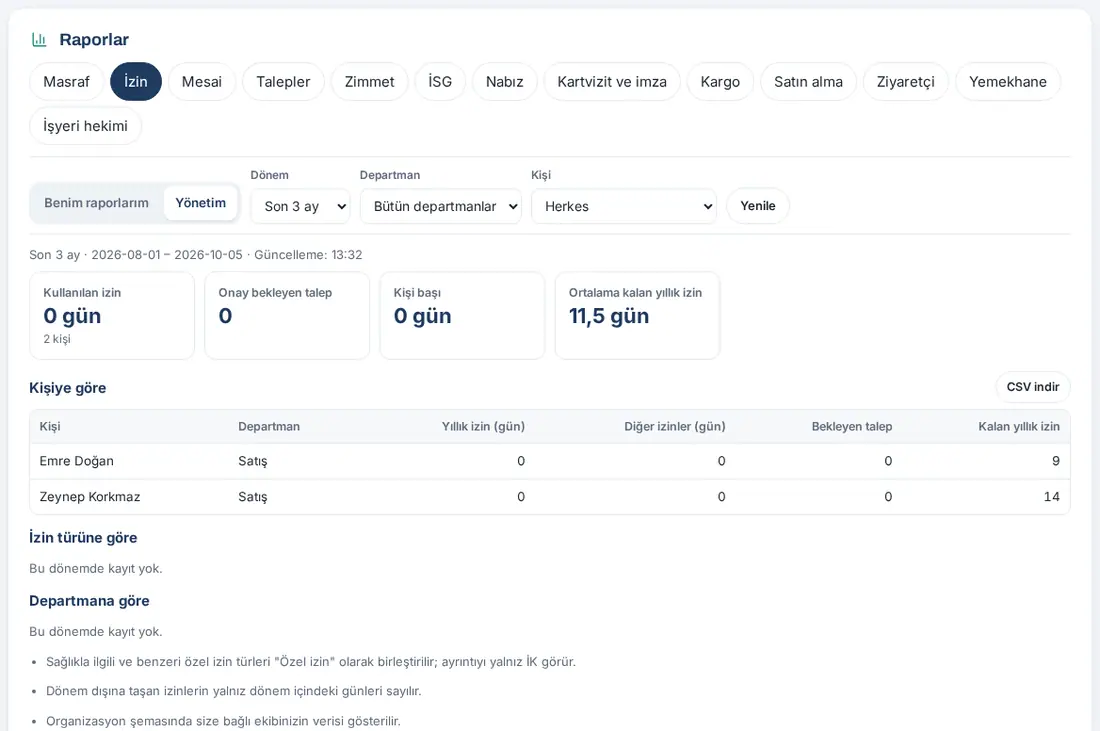Click the Diğer izinler (gün) header
Screen dimensions: 1100x731
coord(675,427)
